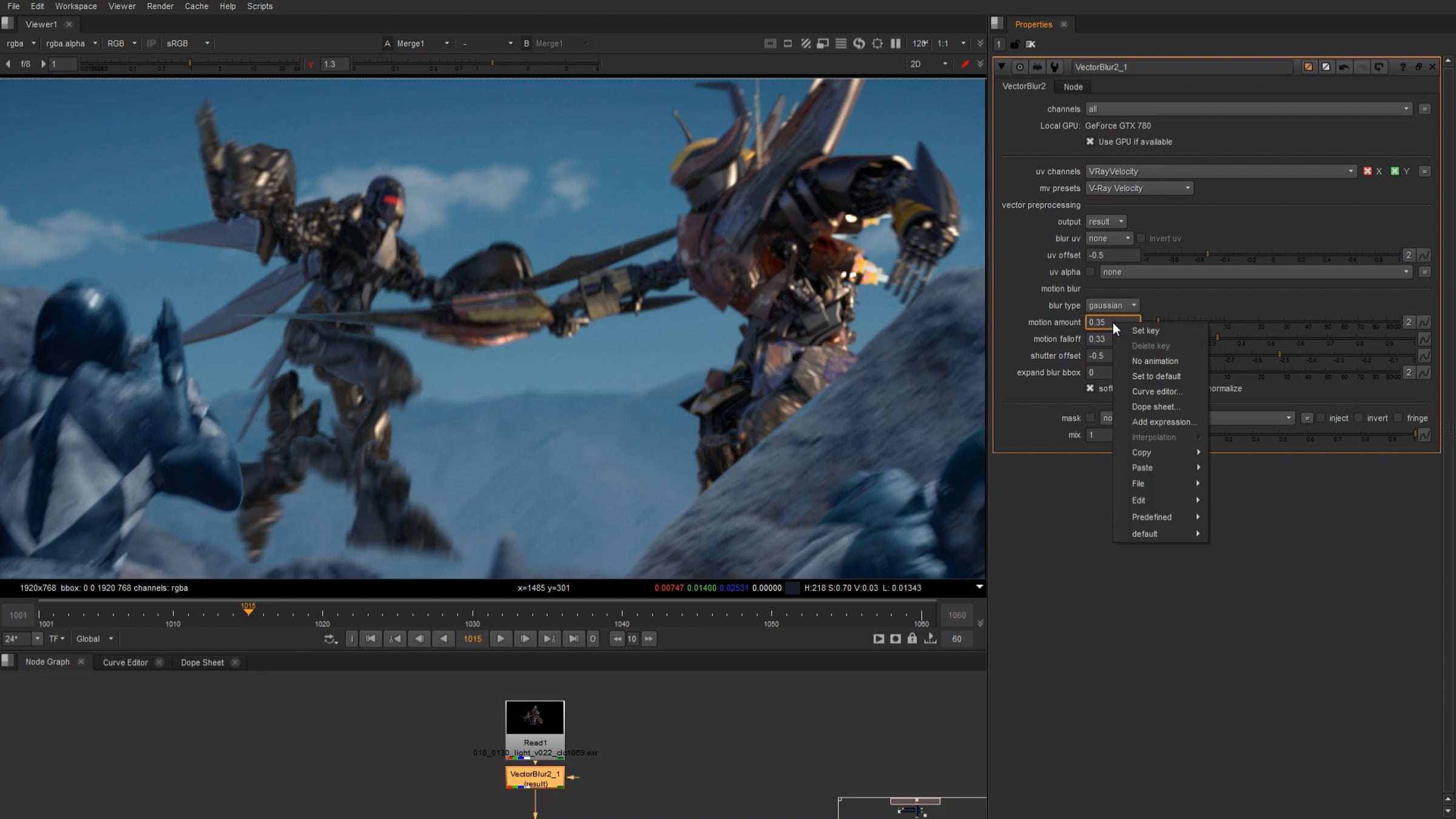Switch to the Curve Editor tab
This screenshot has height=819, width=1456.
pos(125,662)
